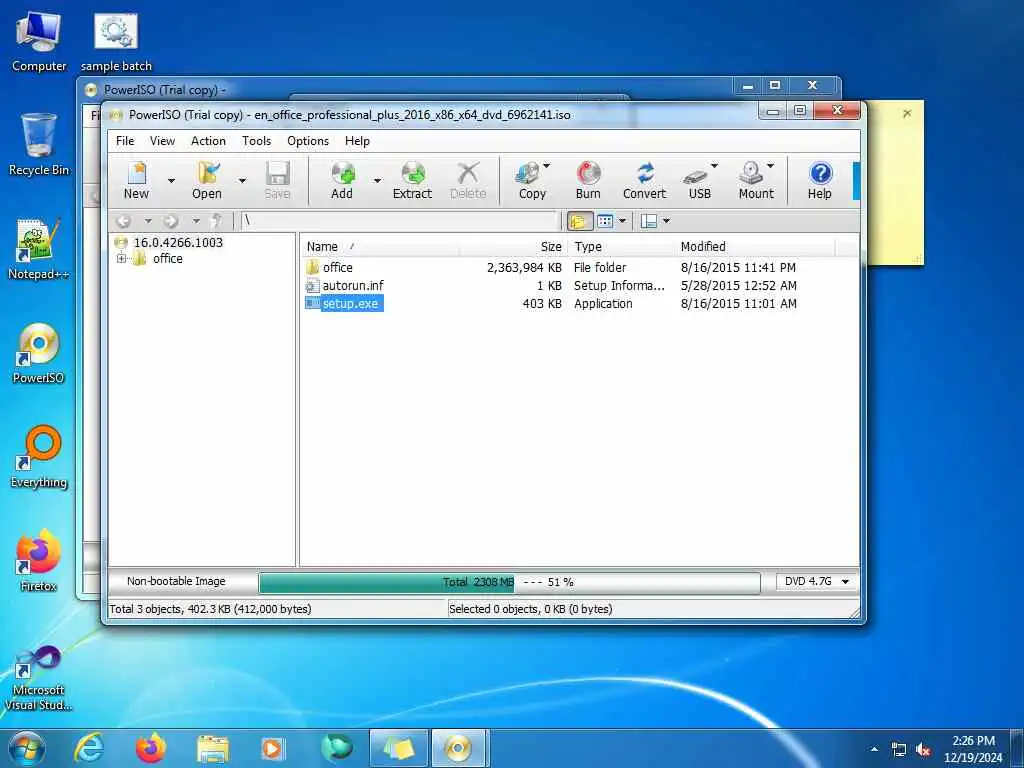Image resolution: width=1024 pixels, height=768 pixels.
Task: Open the sample batch desktop icon
Action: click(x=116, y=42)
